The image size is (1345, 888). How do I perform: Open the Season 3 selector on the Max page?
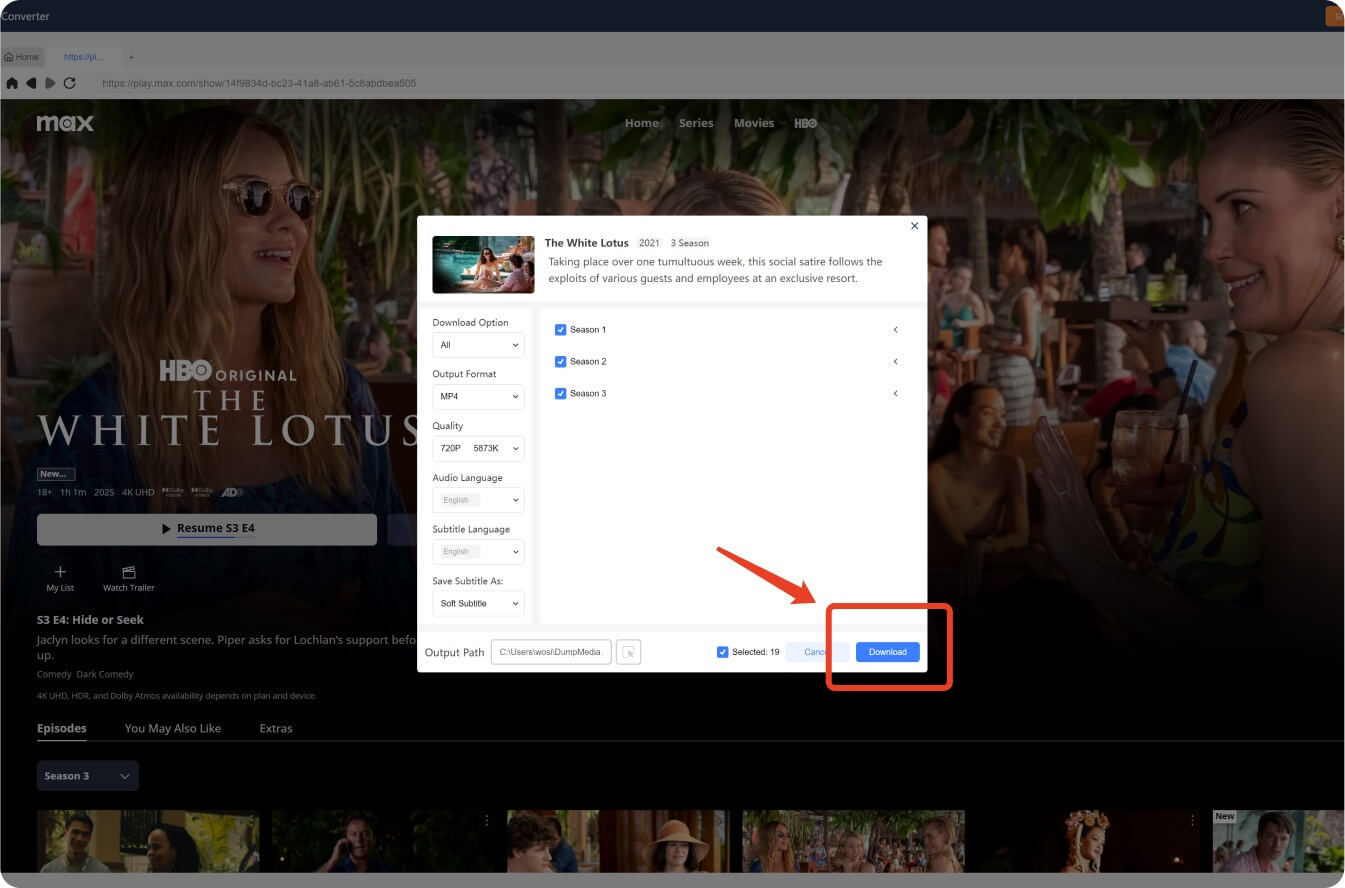pos(88,776)
